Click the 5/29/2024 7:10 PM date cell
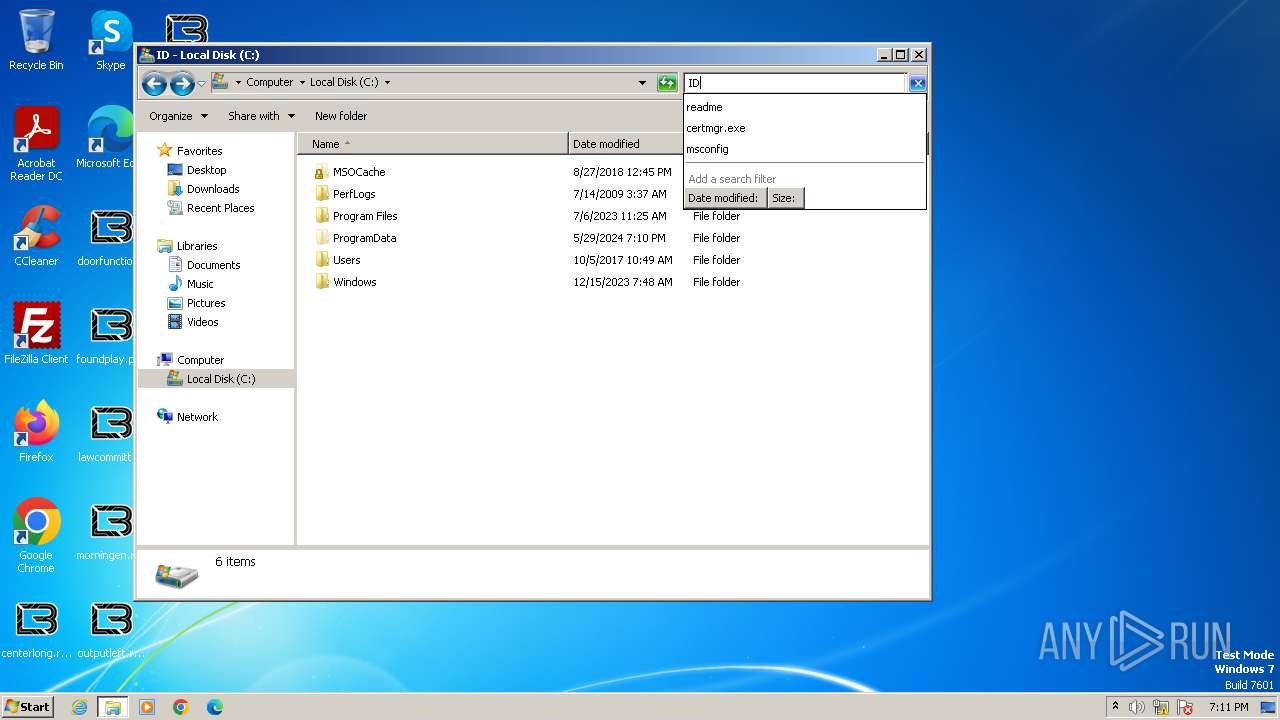The height and width of the screenshot is (720, 1280). (x=619, y=238)
